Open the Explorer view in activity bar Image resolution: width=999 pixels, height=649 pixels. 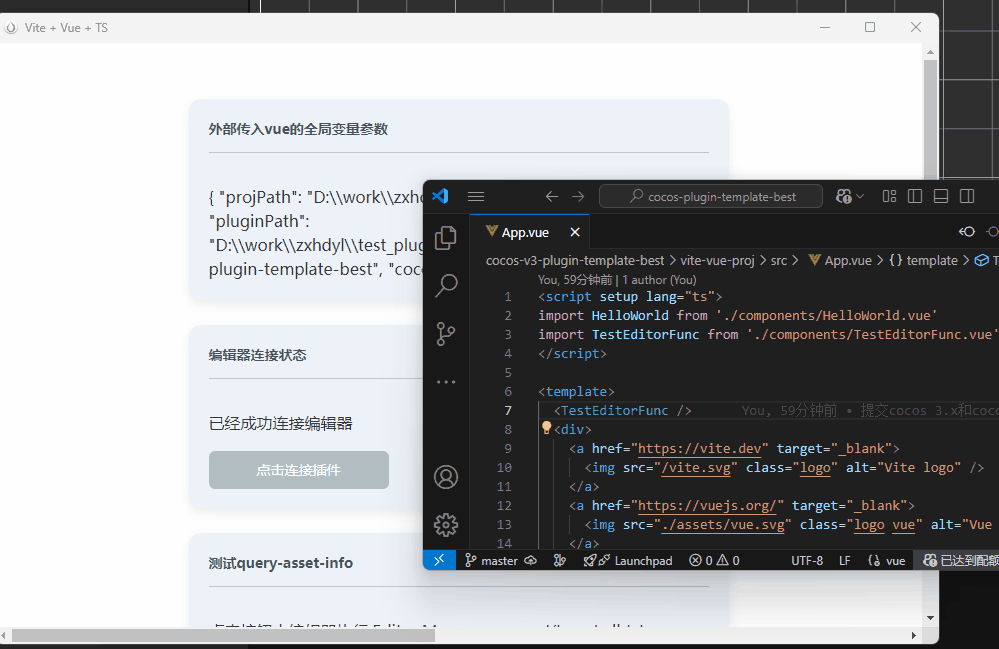pyautogui.click(x=446, y=238)
